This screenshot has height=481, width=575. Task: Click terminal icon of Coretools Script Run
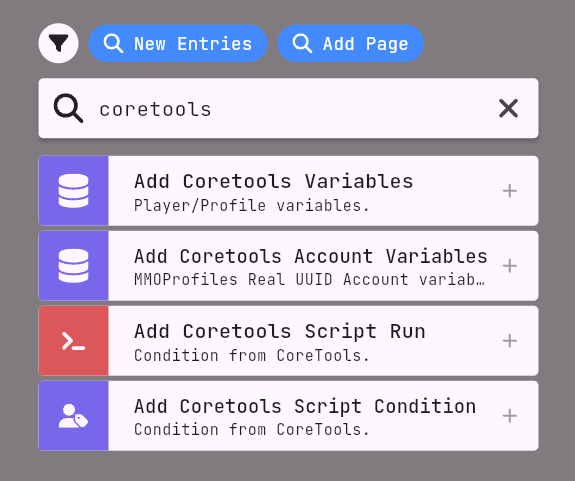[73, 341]
